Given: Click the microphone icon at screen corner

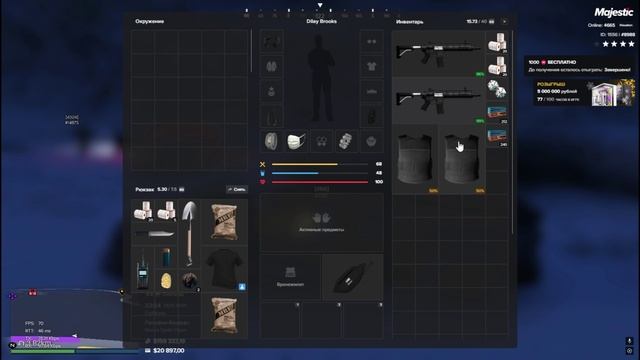Looking at the screenshot, I should pyautogui.click(x=629, y=341).
